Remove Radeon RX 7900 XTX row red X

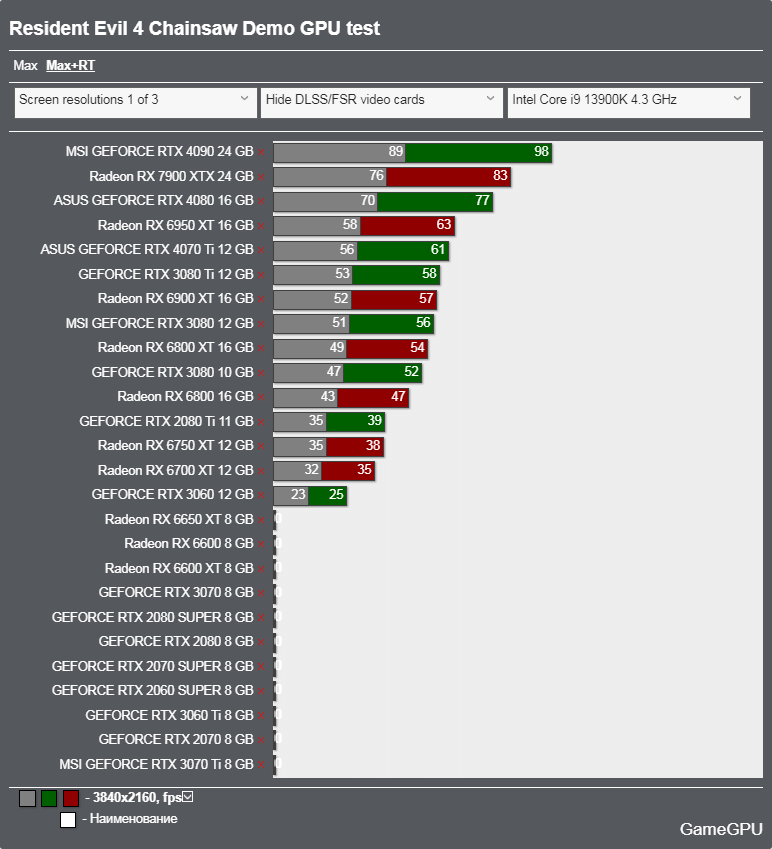261,177
